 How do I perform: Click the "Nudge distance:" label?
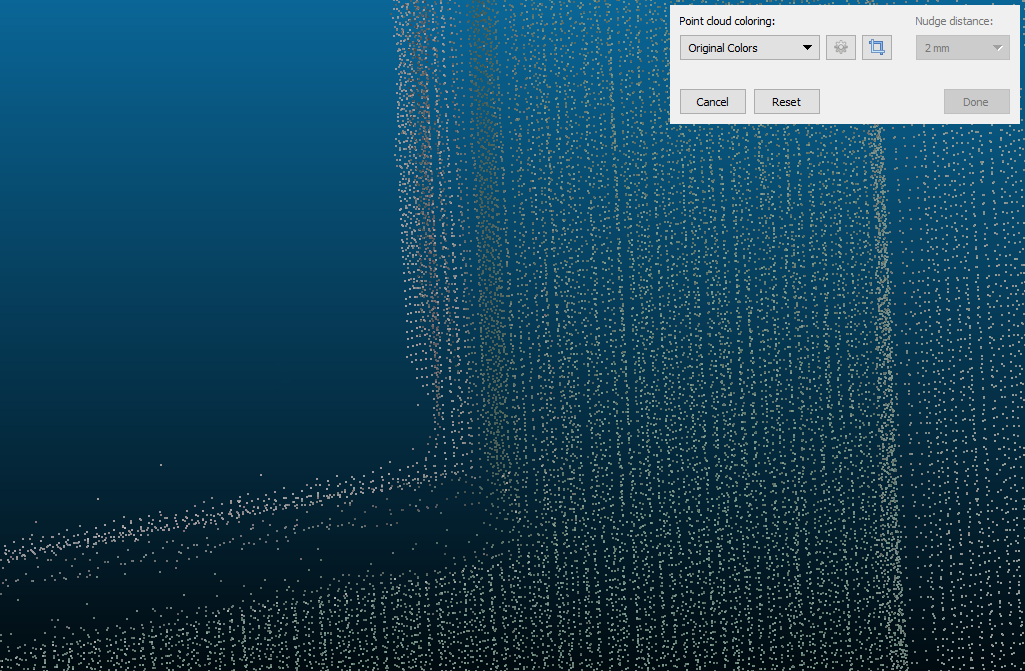coord(953,21)
